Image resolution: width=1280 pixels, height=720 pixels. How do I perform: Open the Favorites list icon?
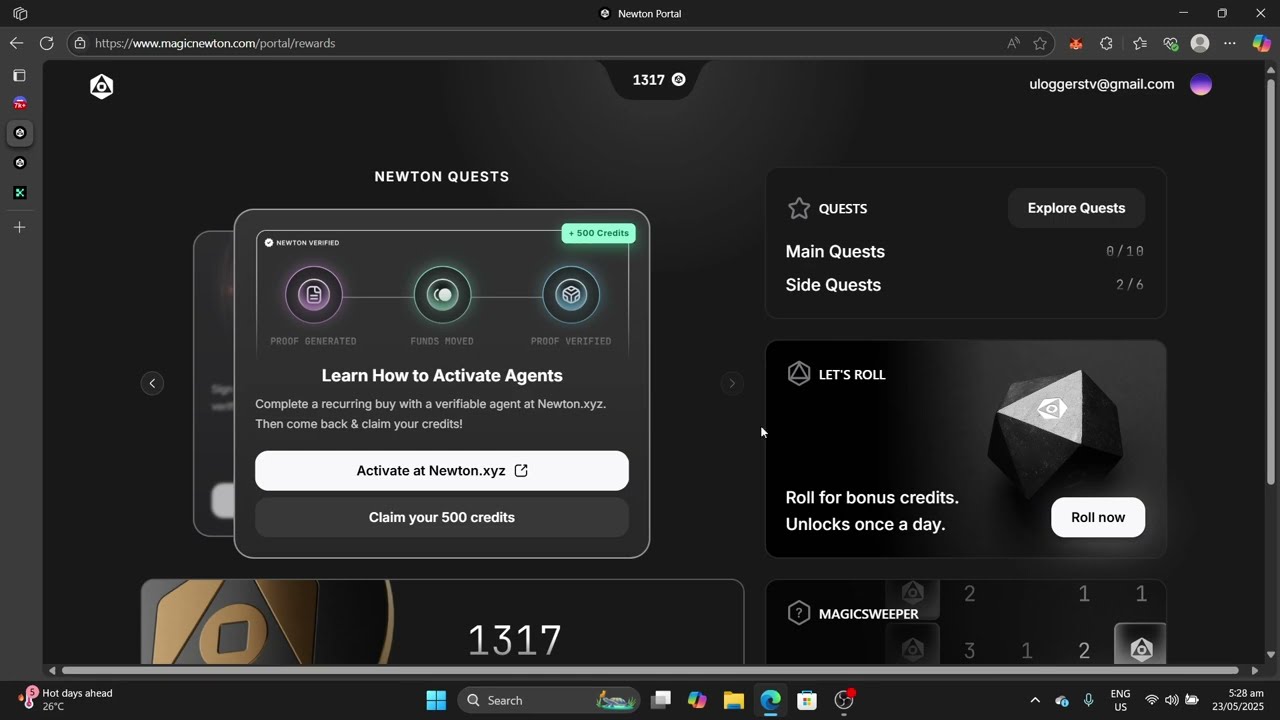pyautogui.click(x=1140, y=43)
